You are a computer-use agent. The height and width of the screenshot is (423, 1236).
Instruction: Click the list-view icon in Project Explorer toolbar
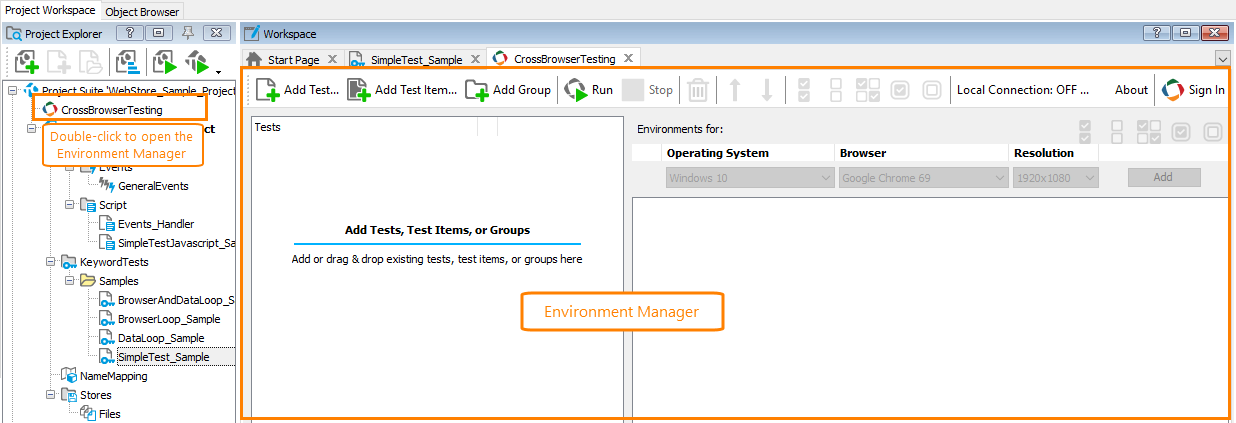click(127, 62)
